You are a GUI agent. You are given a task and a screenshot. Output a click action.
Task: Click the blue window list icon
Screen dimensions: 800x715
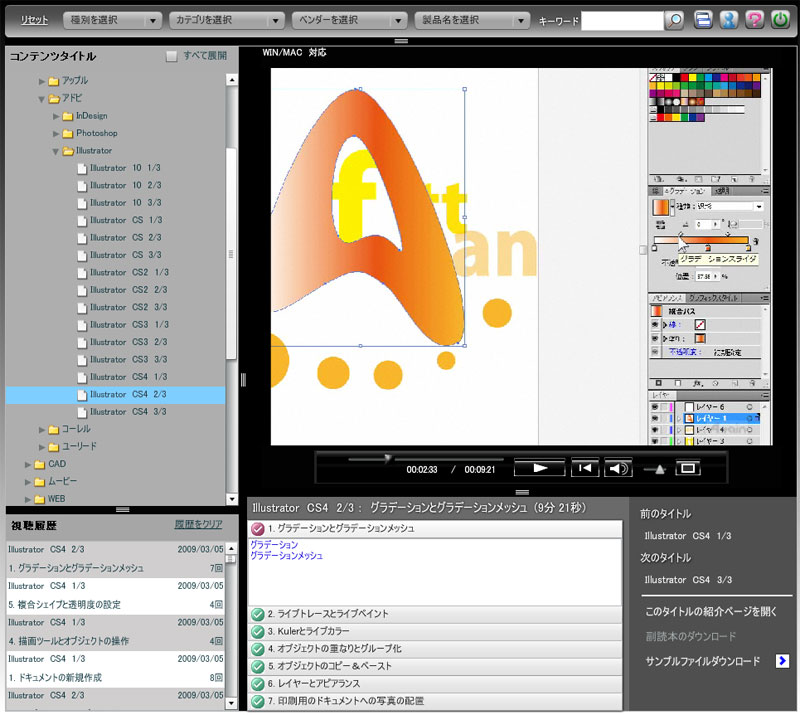705,20
